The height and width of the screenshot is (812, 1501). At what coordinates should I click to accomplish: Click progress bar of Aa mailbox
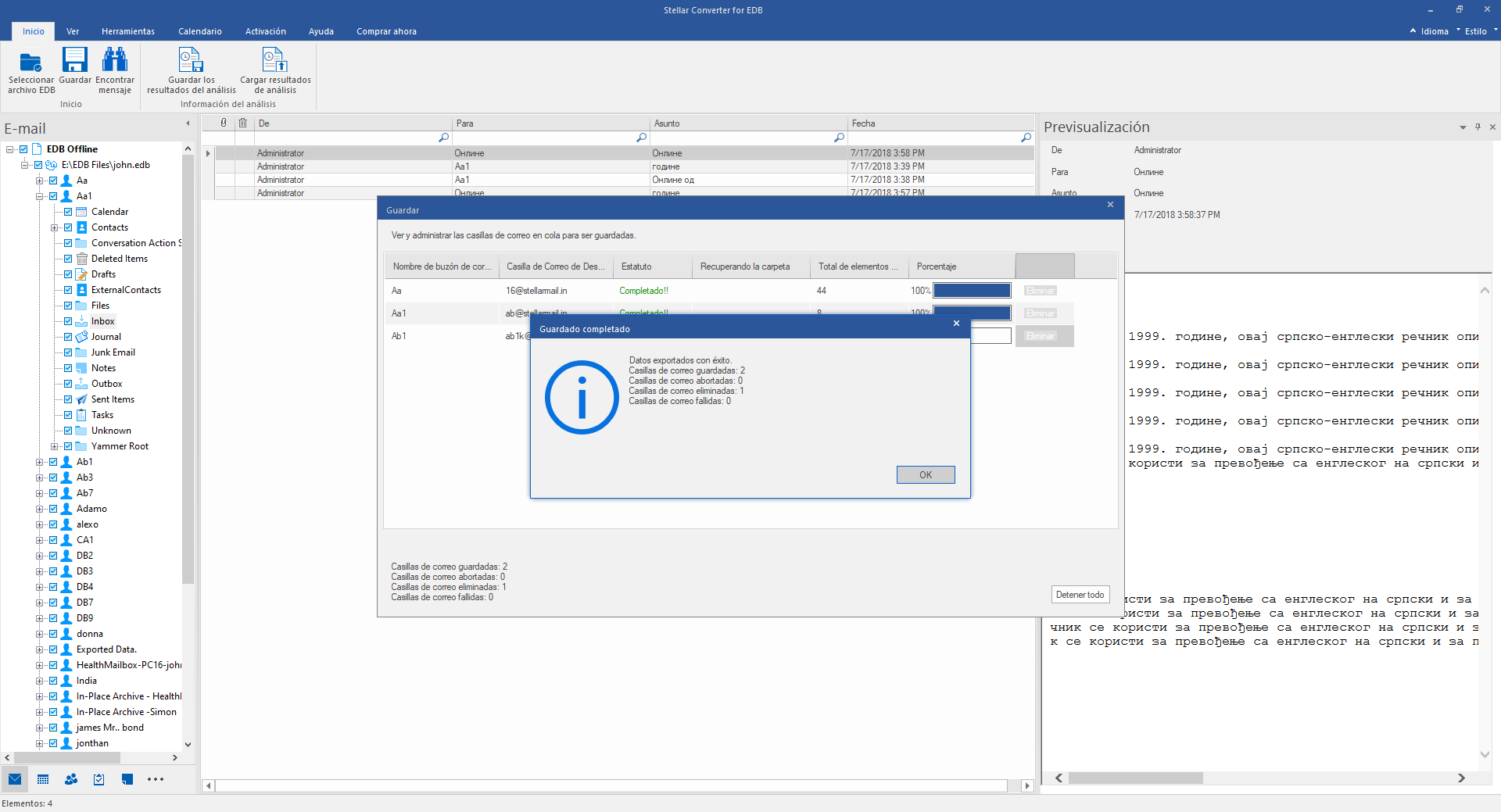(x=972, y=291)
